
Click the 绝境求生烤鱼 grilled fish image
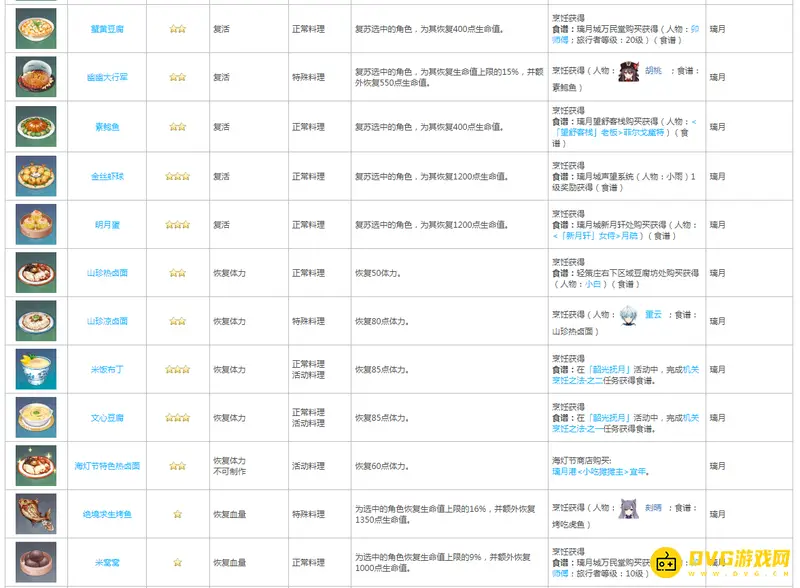pos(36,514)
